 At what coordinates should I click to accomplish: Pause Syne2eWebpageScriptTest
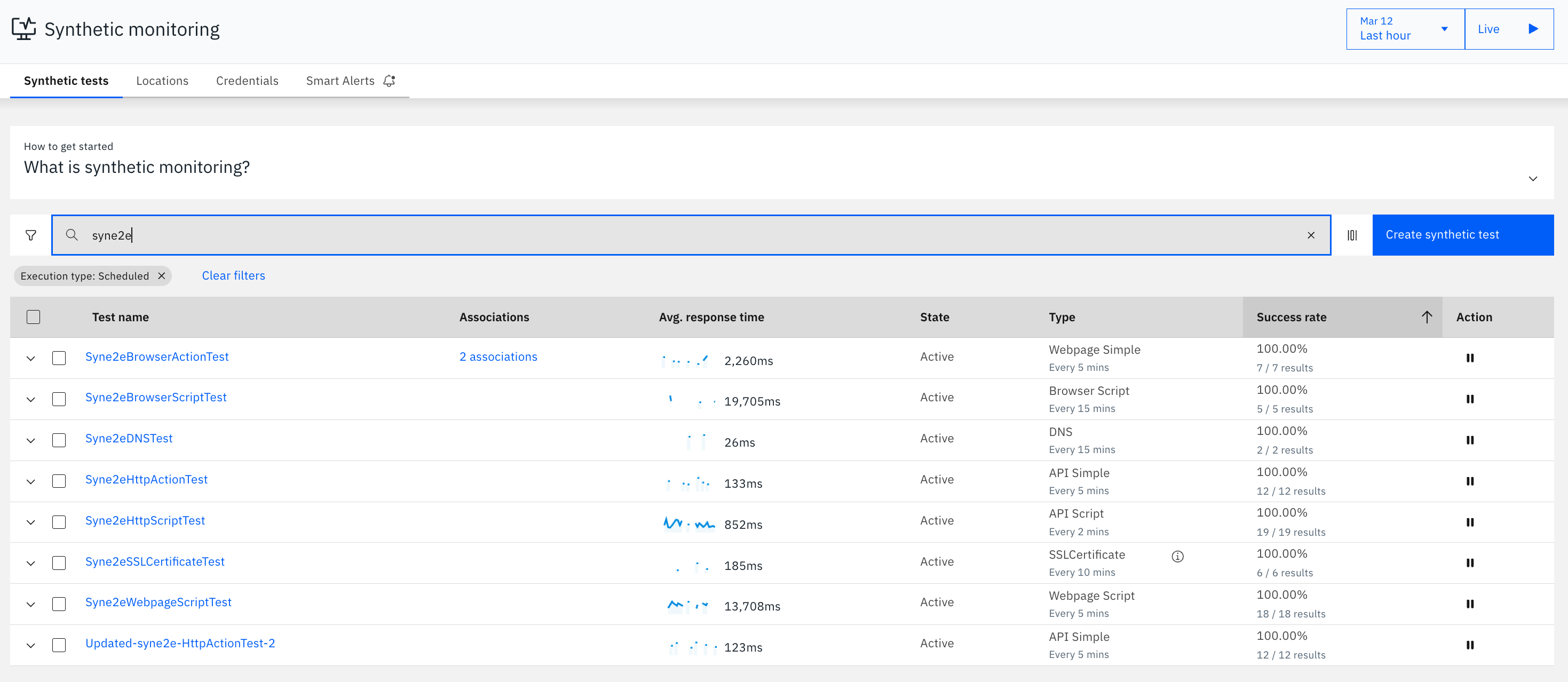[x=1470, y=604]
